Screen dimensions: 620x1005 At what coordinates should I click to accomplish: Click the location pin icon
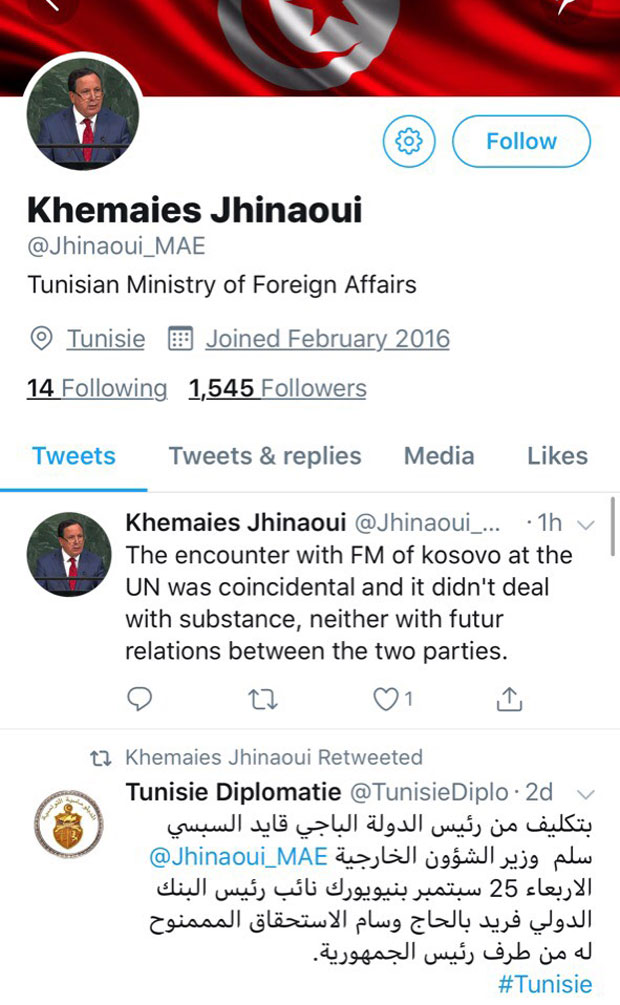coord(42,339)
